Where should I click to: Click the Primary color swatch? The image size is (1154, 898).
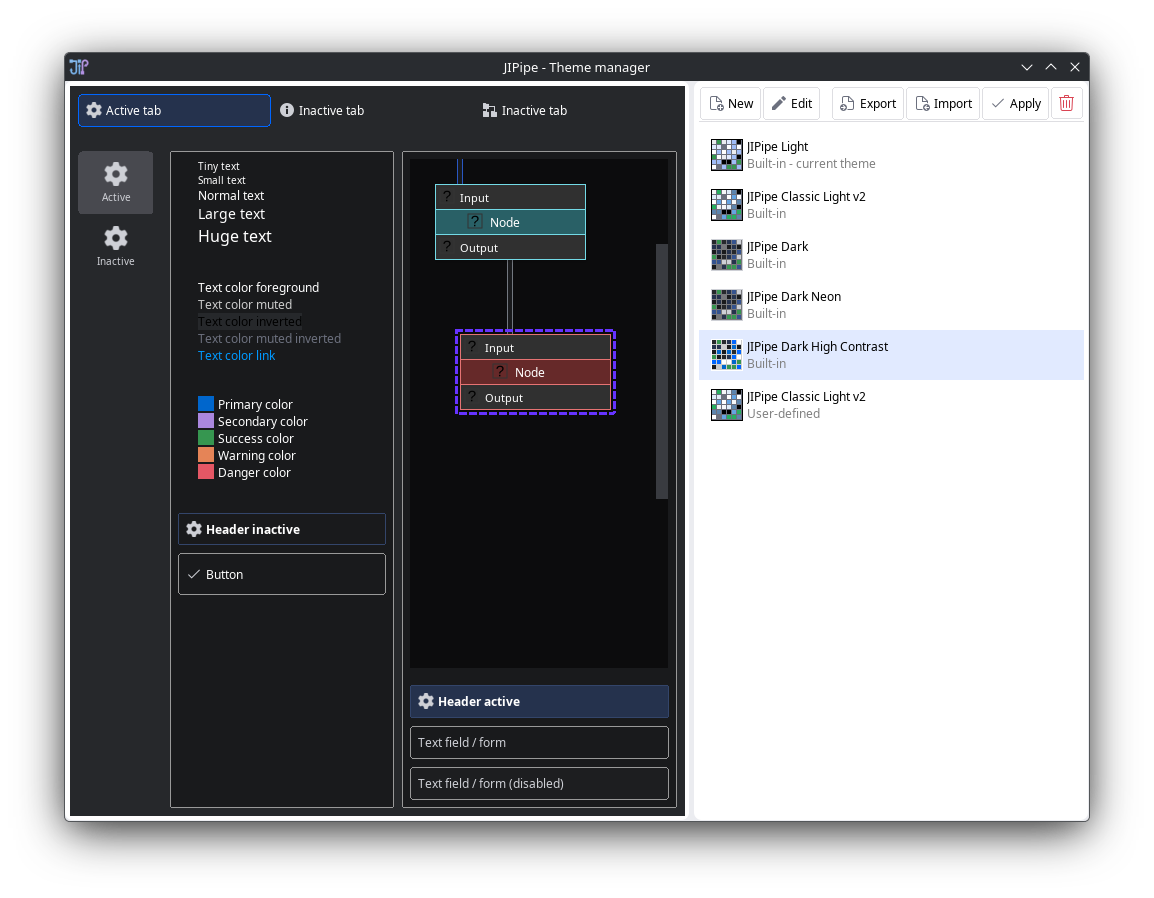coord(206,404)
